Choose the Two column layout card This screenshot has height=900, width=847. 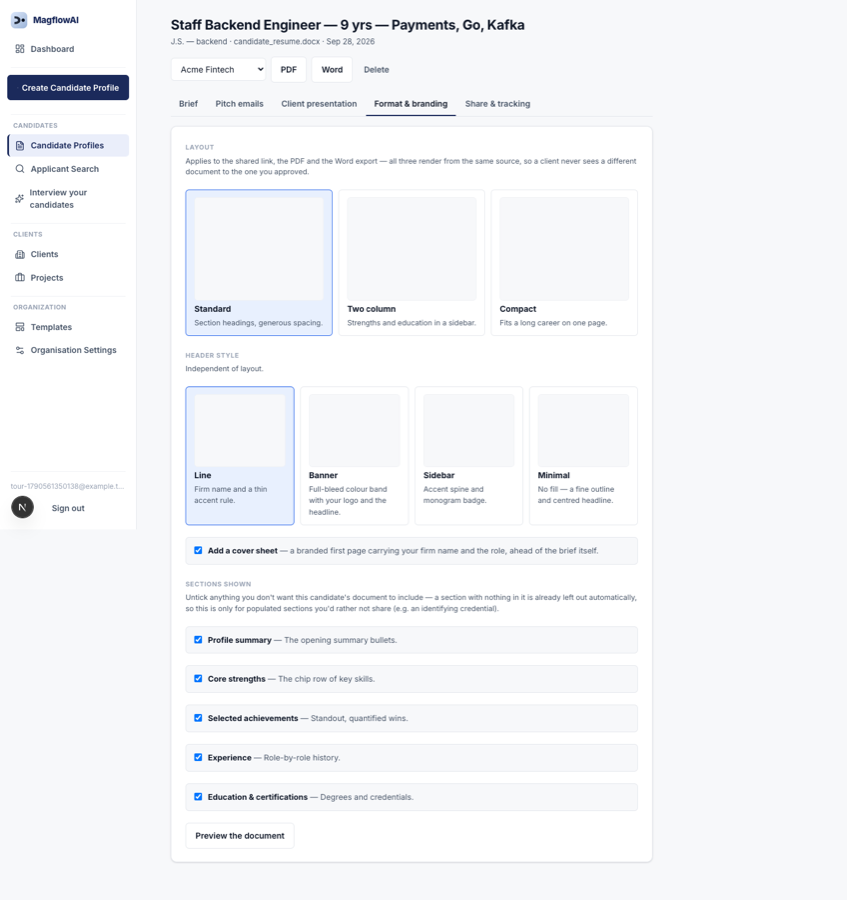pyautogui.click(x=411, y=263)
